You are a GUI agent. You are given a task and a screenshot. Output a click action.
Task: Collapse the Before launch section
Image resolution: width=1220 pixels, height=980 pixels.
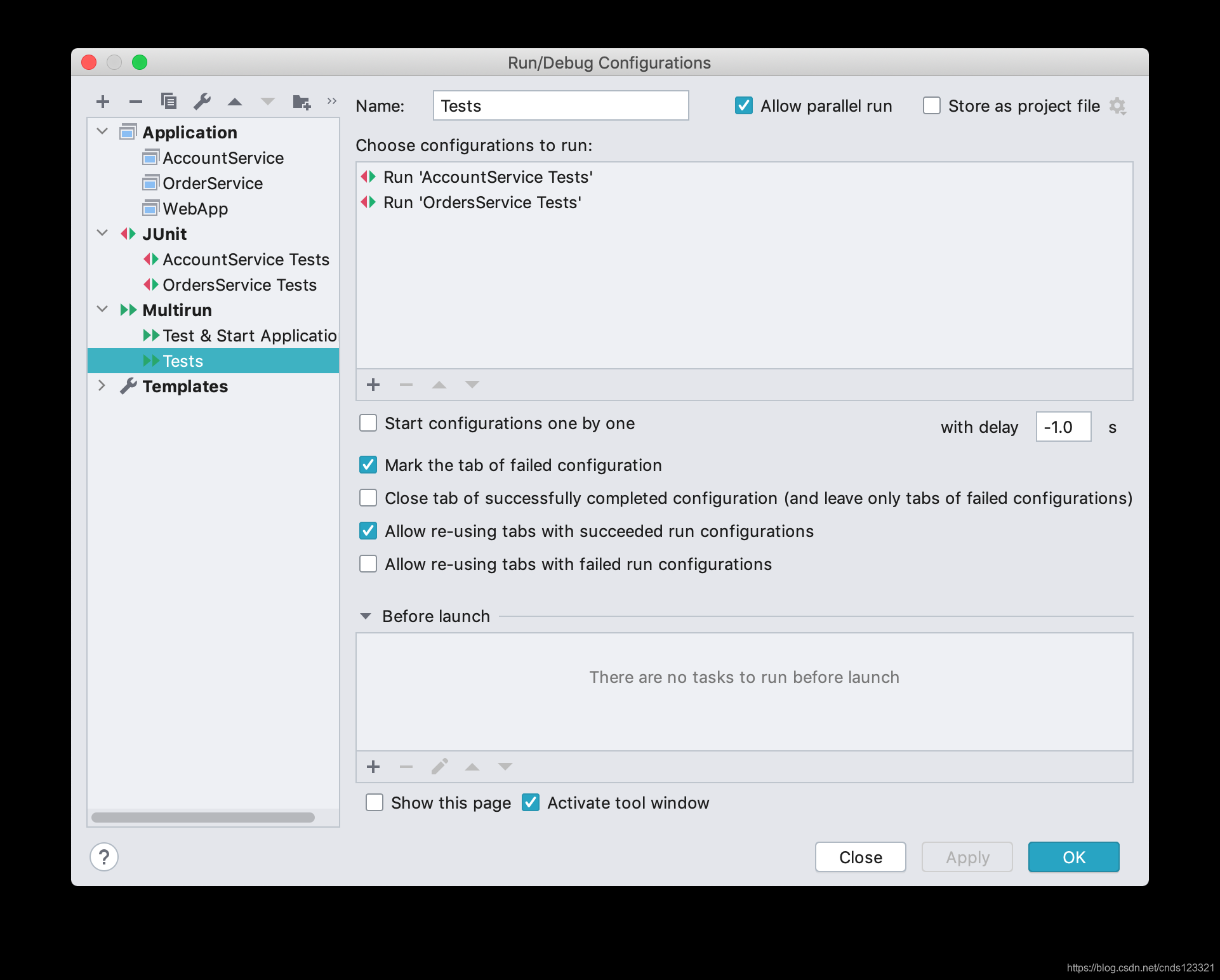click(x=366, y=616)
